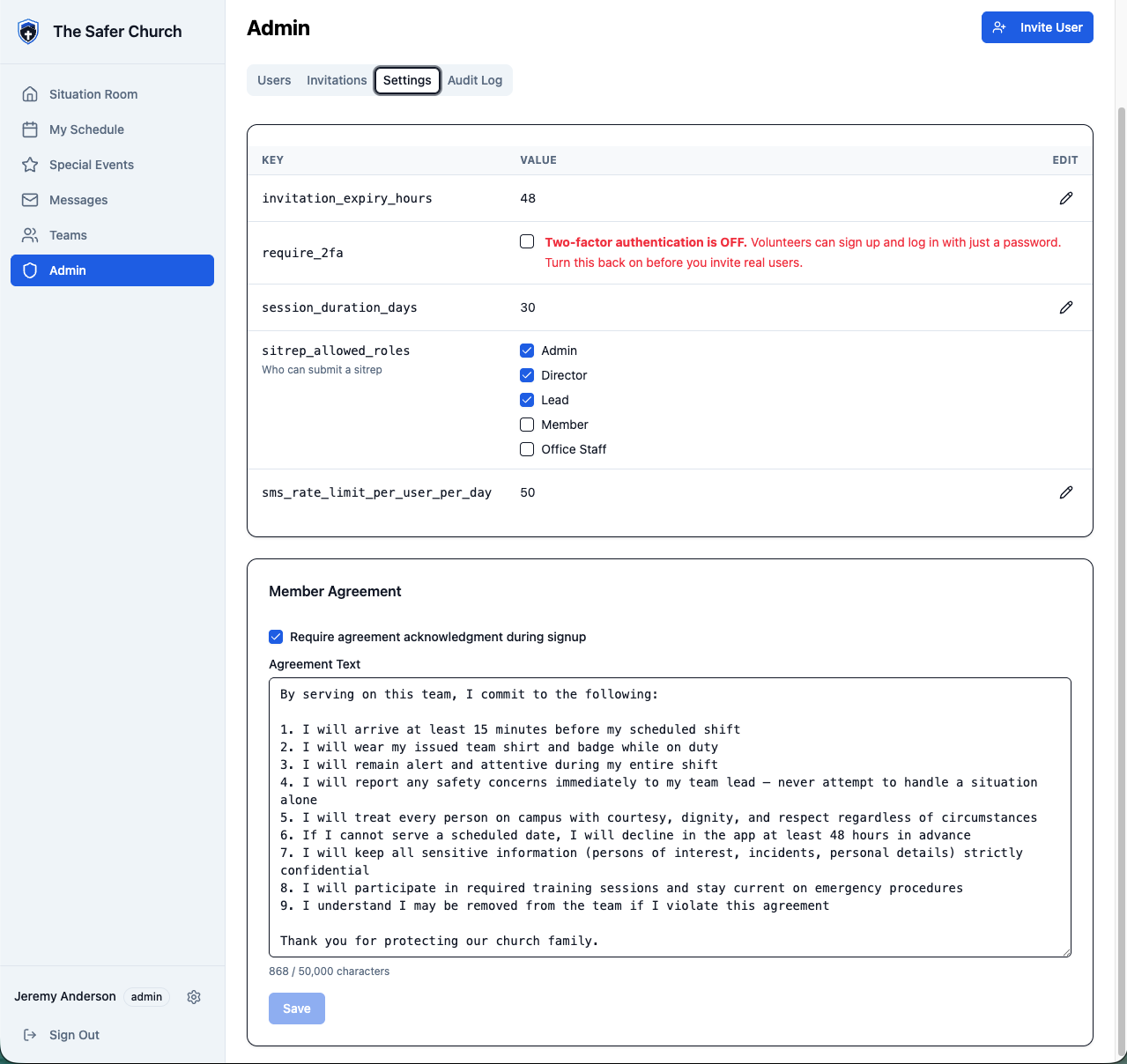Edit invitation_expiry_hours with its pencil icon
1127x1064 pixels.
click(1066, 198)
